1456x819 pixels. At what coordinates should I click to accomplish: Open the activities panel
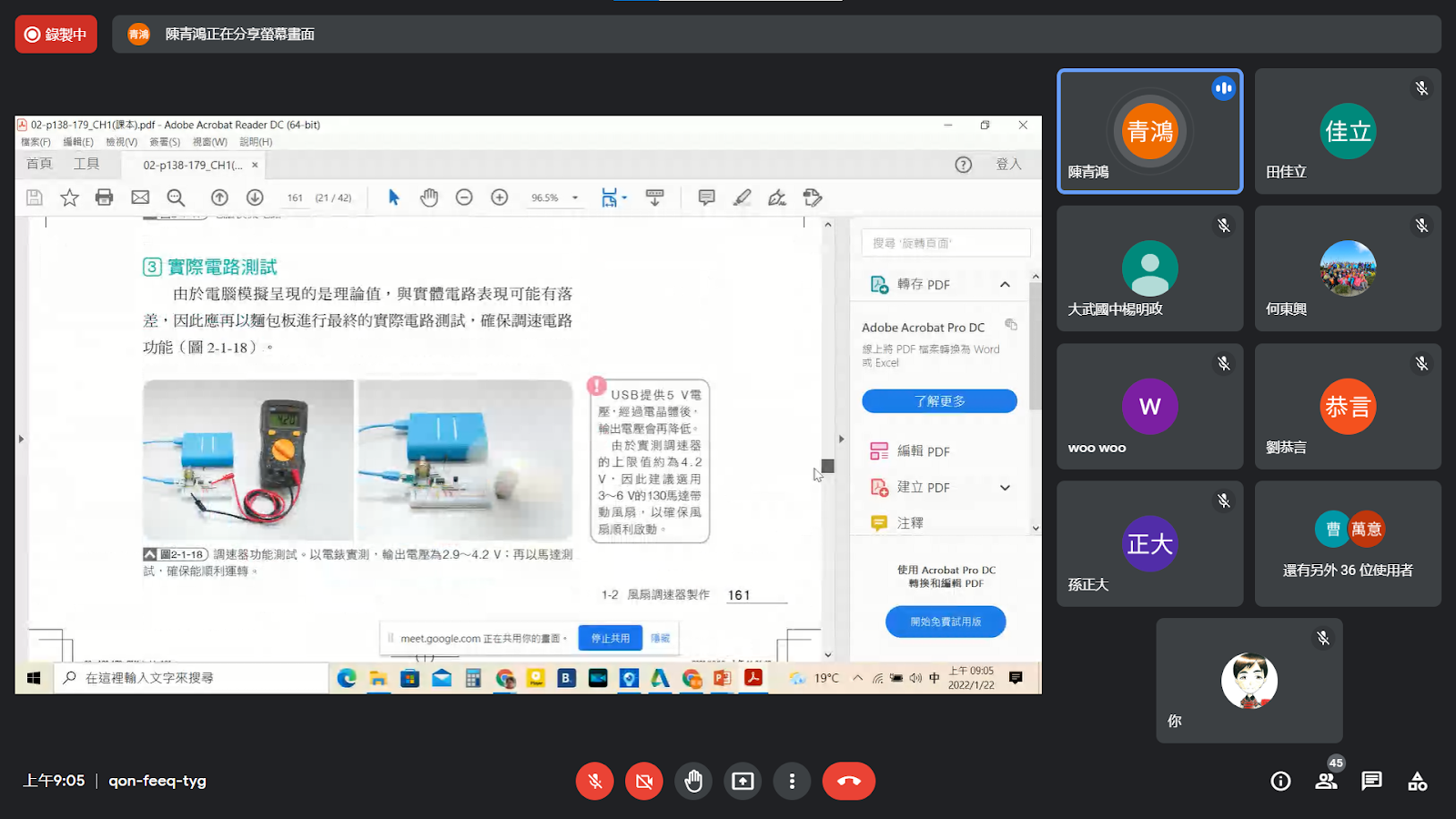1417,781
